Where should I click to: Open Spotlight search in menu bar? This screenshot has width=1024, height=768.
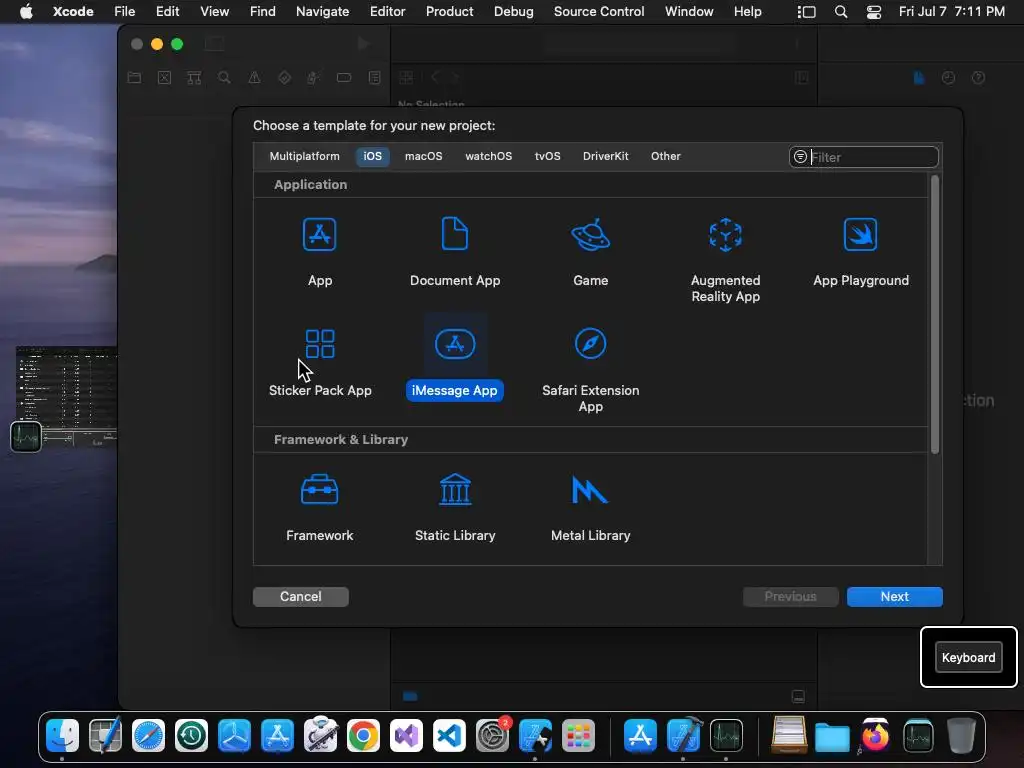coord(841,12)
